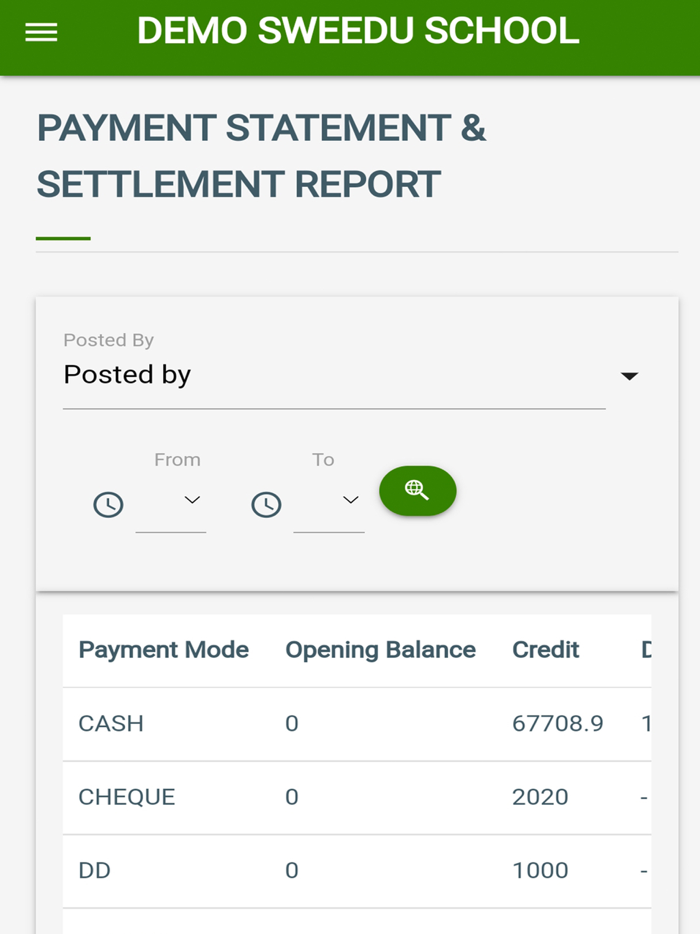Select the Payment Mode column header

(x=163, y=650)
